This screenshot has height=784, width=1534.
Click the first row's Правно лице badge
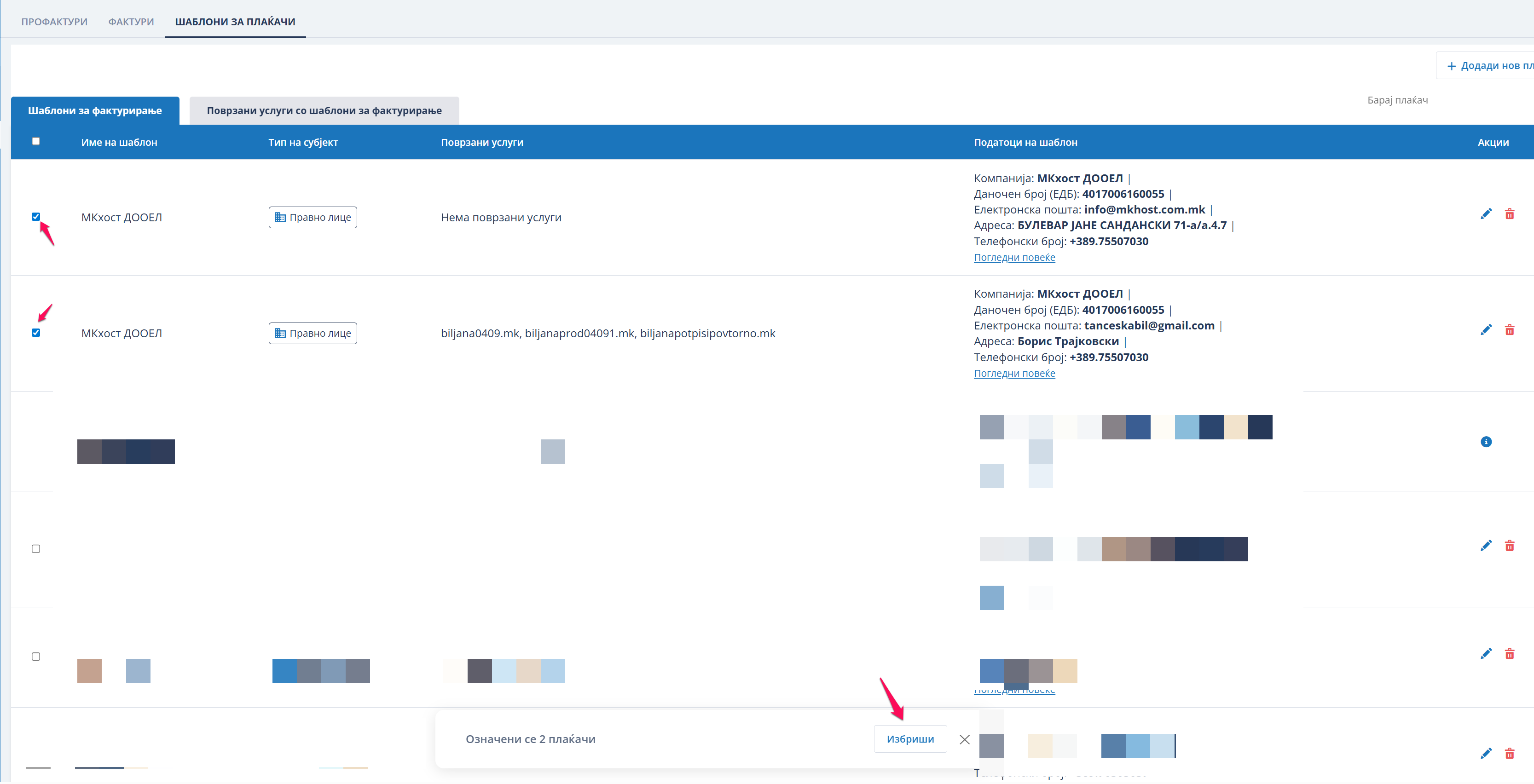pos(313,217)
